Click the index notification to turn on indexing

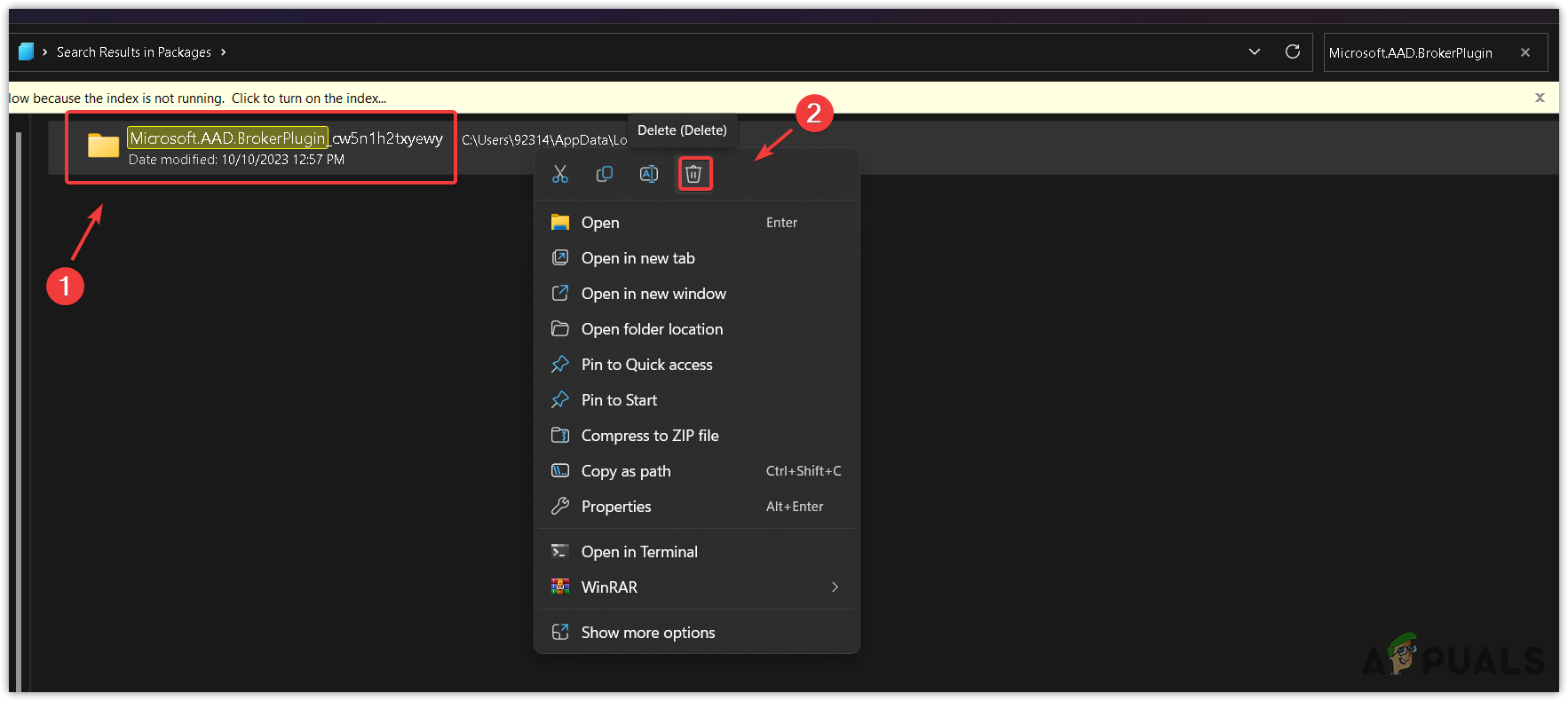click(x=198, y=98)
